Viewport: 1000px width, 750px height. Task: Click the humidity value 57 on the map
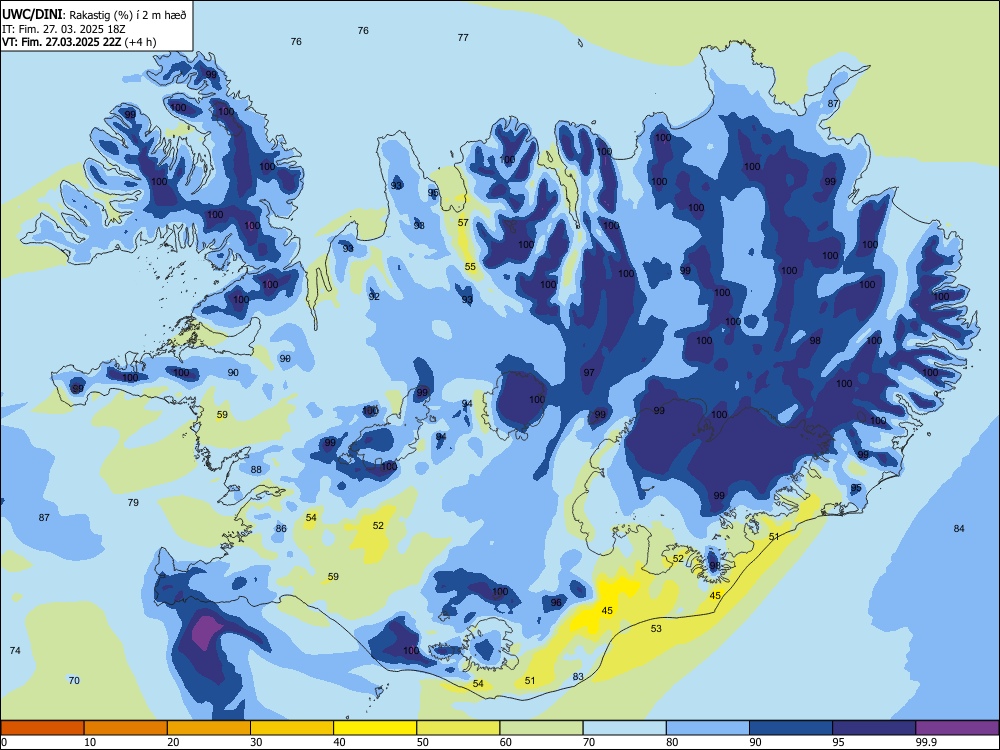[x=463, y=223]
